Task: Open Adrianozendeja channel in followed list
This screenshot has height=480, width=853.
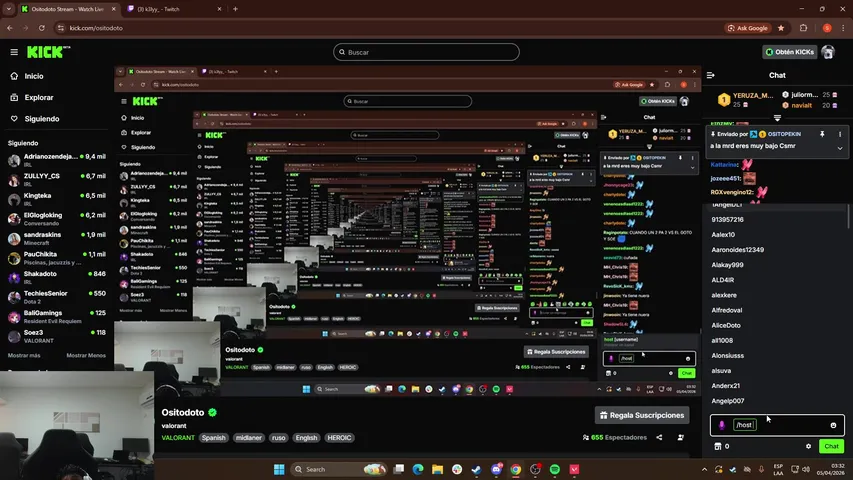Action: pyautogui.click(x=57, y=159)
